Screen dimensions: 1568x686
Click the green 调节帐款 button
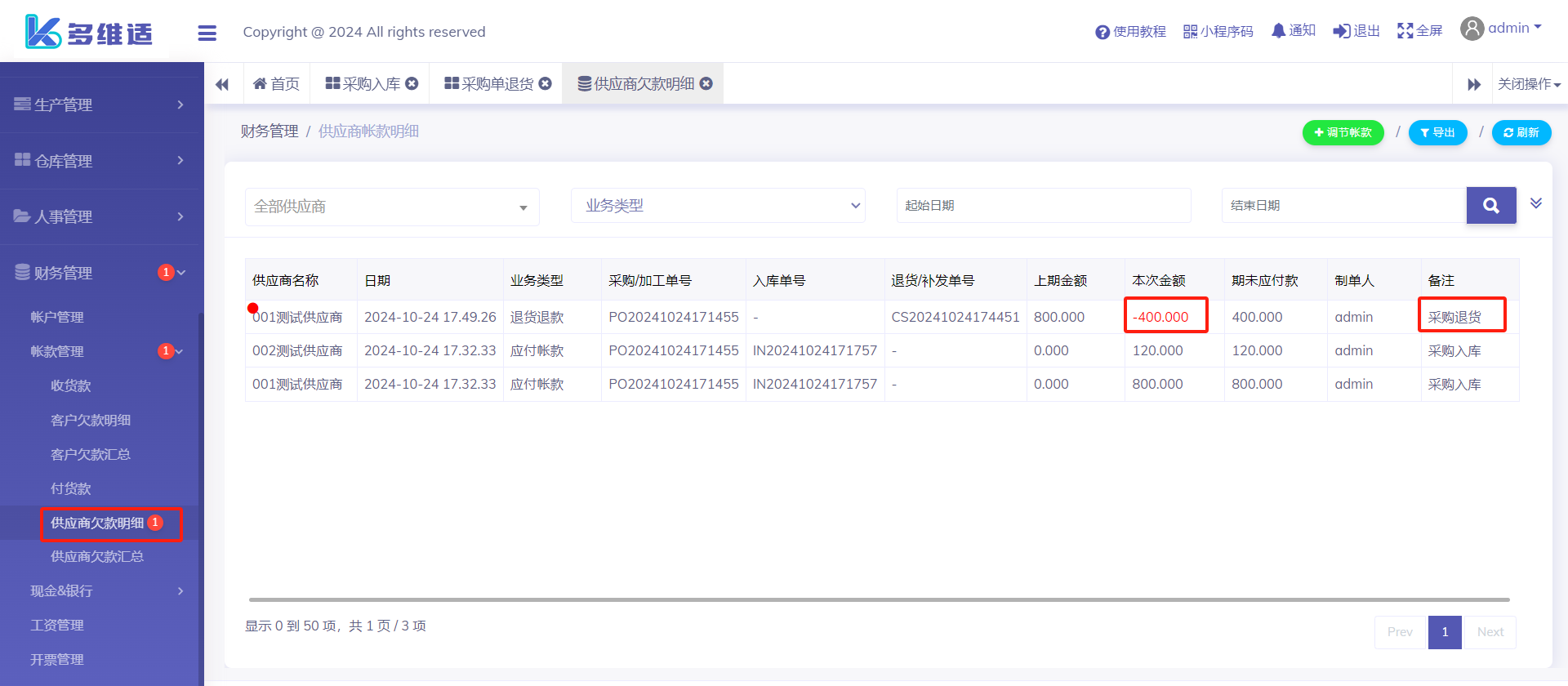(1343, 132)
